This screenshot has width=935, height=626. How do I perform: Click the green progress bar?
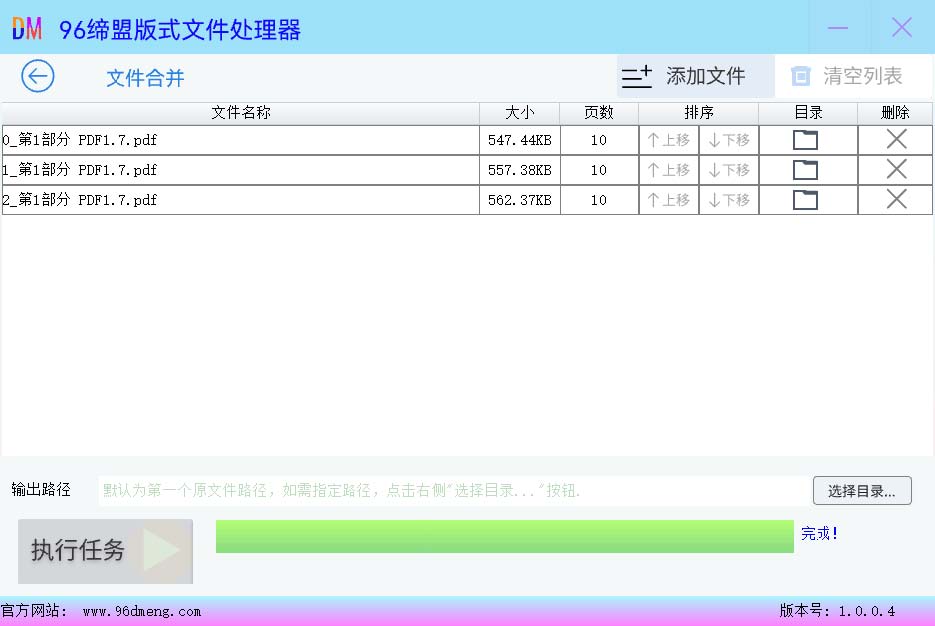(x=504, y=536)
